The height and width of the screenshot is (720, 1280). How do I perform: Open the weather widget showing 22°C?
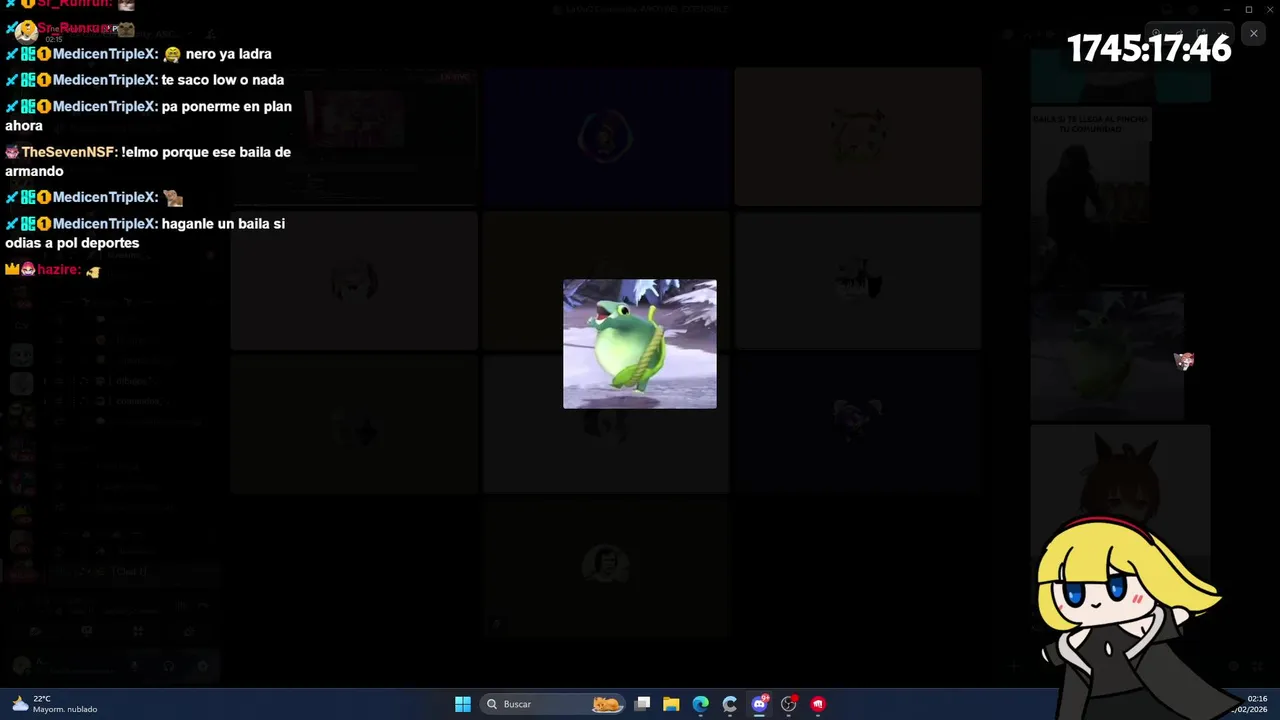pos(55,704)
